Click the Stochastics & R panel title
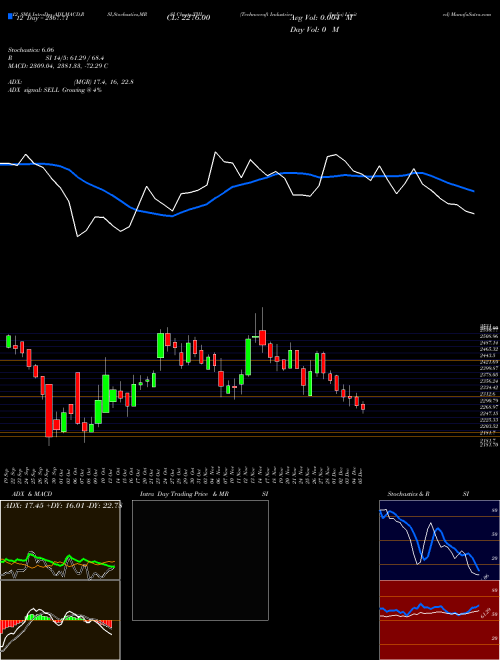This screenshot has height=660, width=500. (x=408, y=494)
